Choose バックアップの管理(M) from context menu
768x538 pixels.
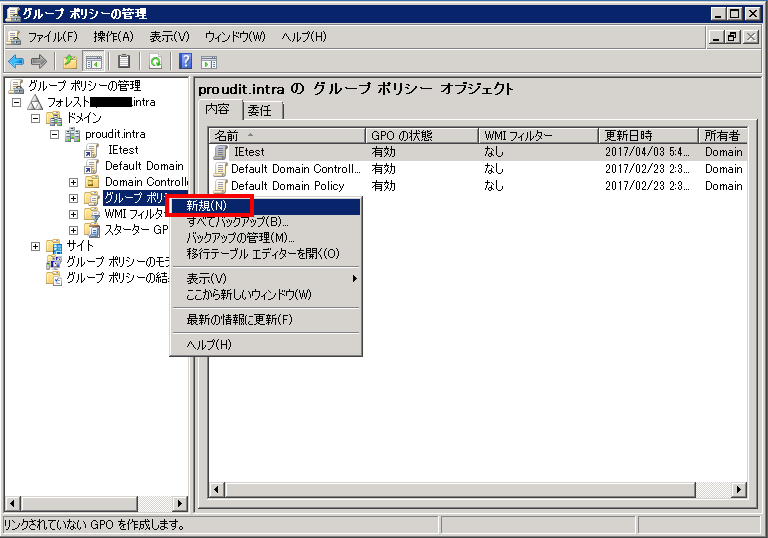click(x=240, y=238)
